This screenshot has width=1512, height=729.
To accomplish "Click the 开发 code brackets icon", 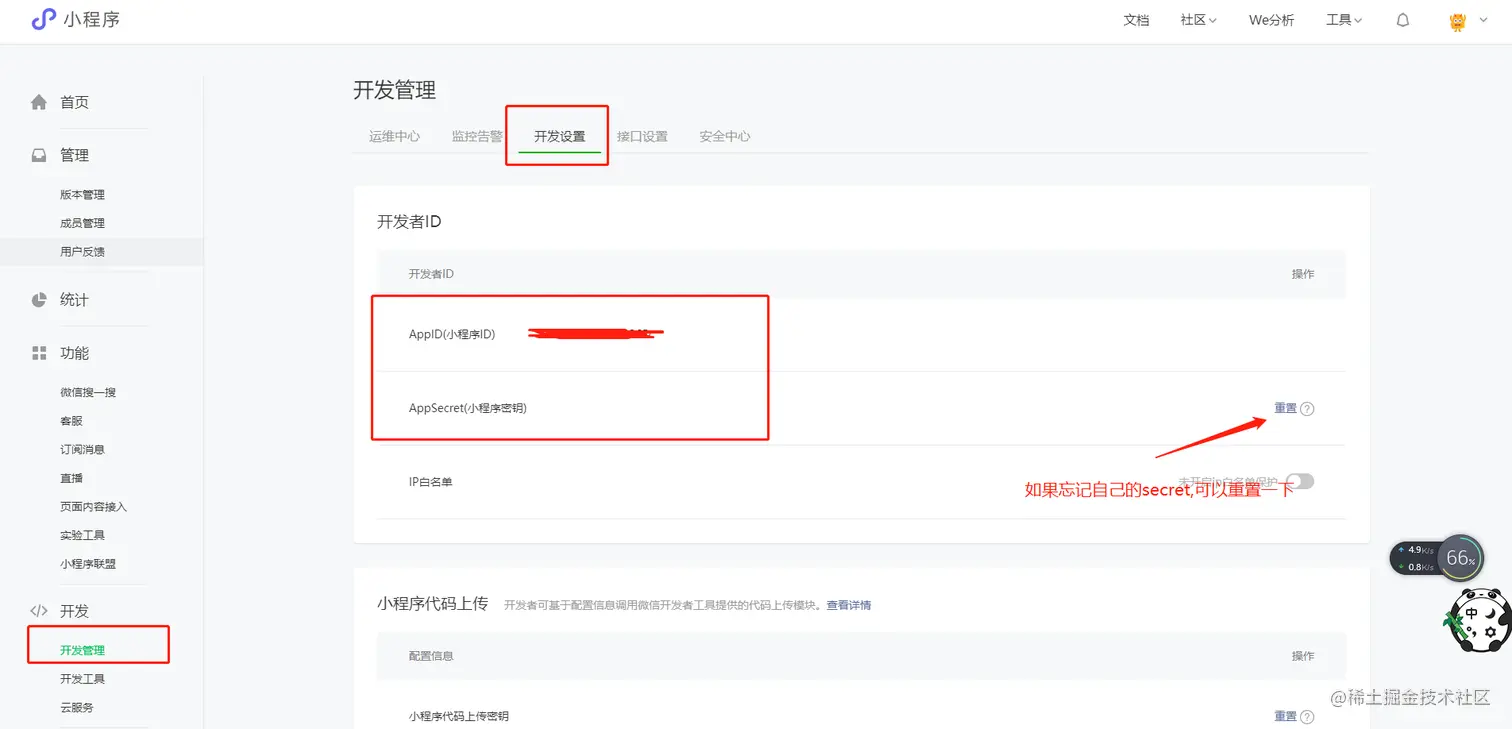I will pyautogui.click(x=39, y=611).
